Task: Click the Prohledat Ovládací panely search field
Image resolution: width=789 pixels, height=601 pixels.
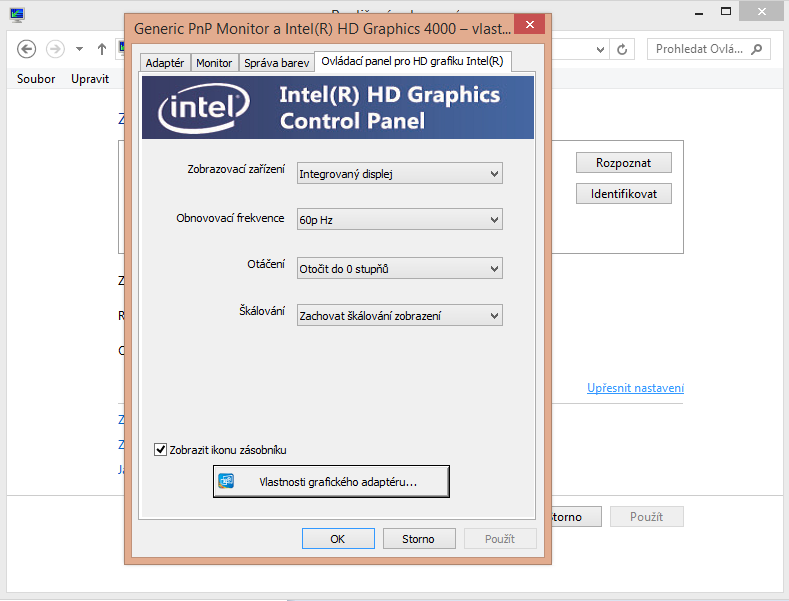Action: [708, 49]
